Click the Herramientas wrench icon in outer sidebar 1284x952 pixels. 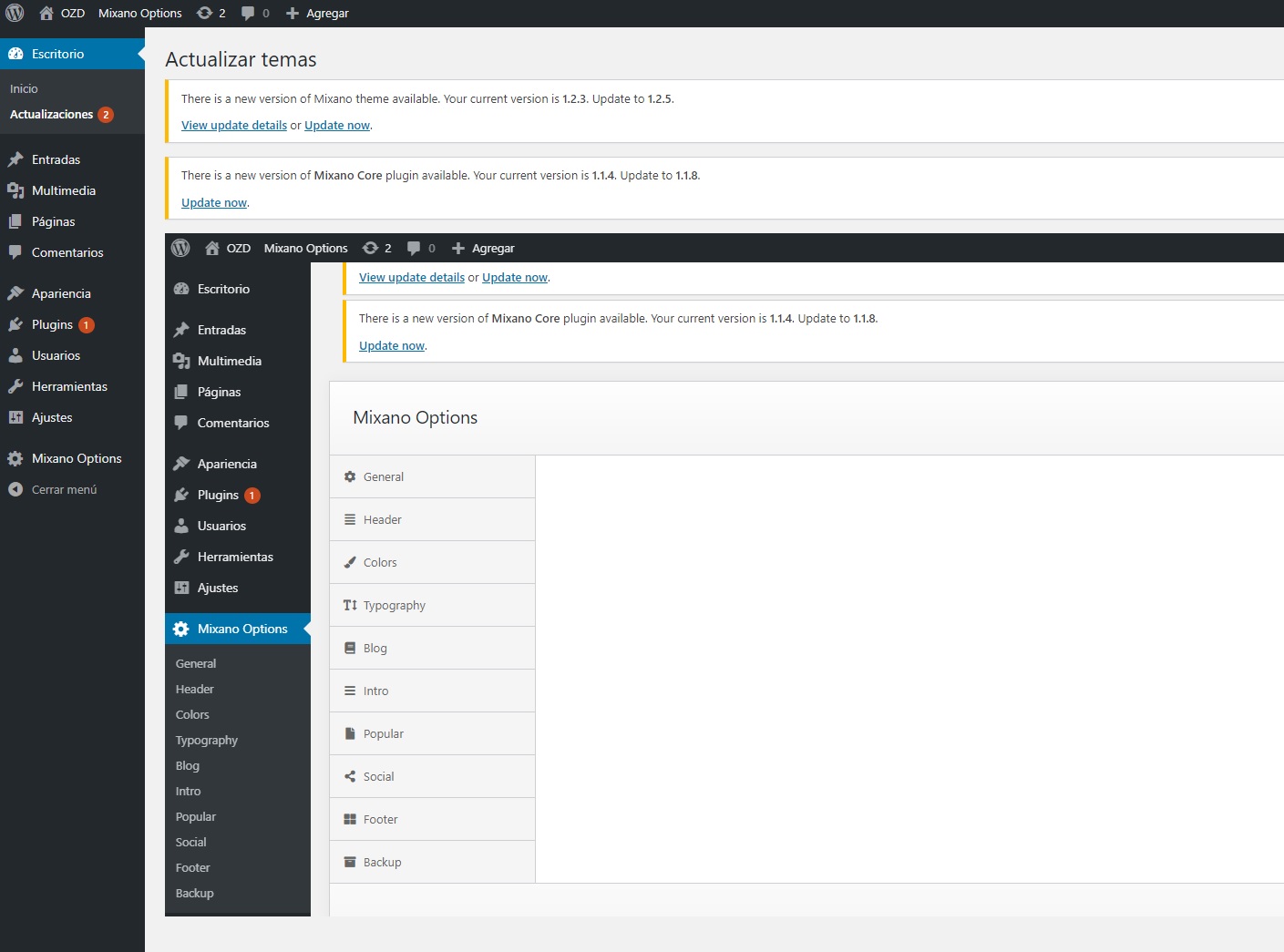(15, 386)
